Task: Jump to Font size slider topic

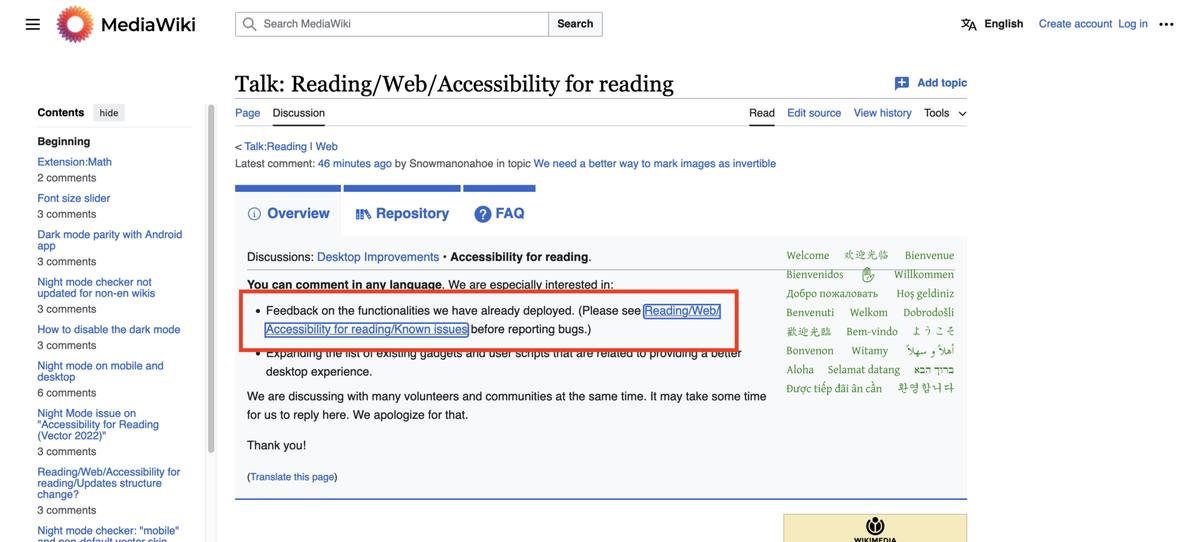Action: click(74, 198)
